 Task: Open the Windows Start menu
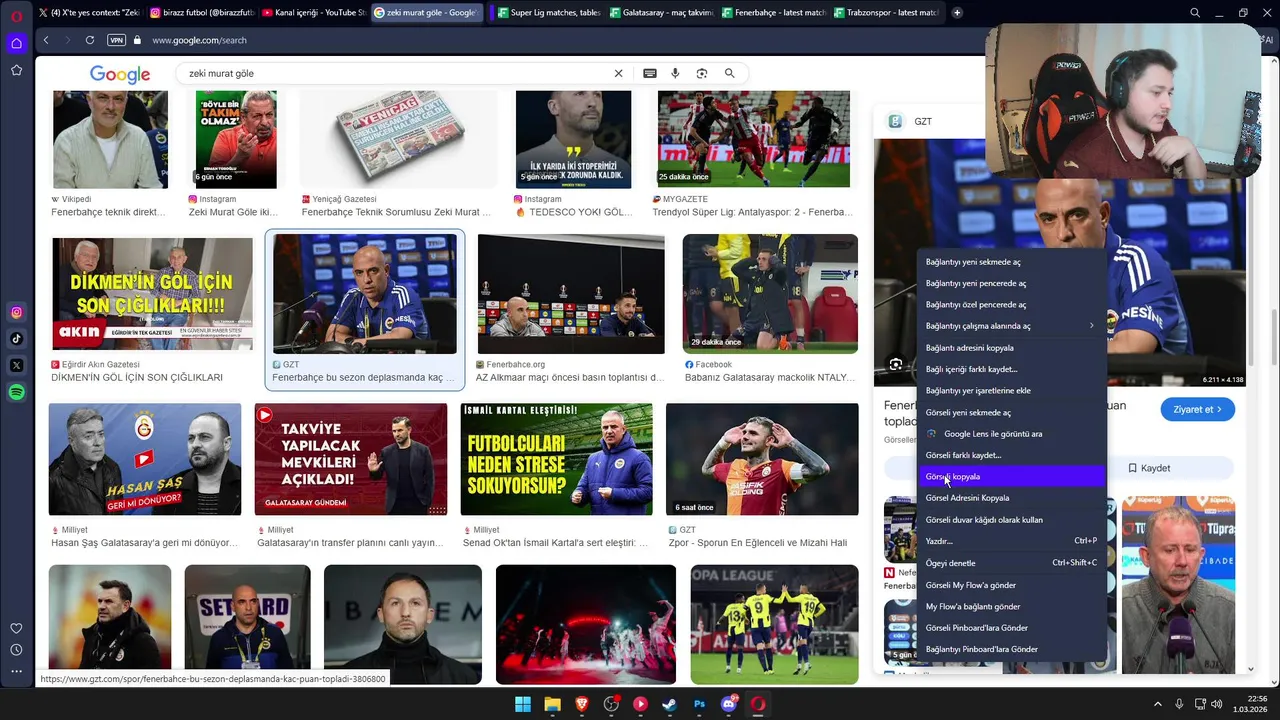[523, 704]
